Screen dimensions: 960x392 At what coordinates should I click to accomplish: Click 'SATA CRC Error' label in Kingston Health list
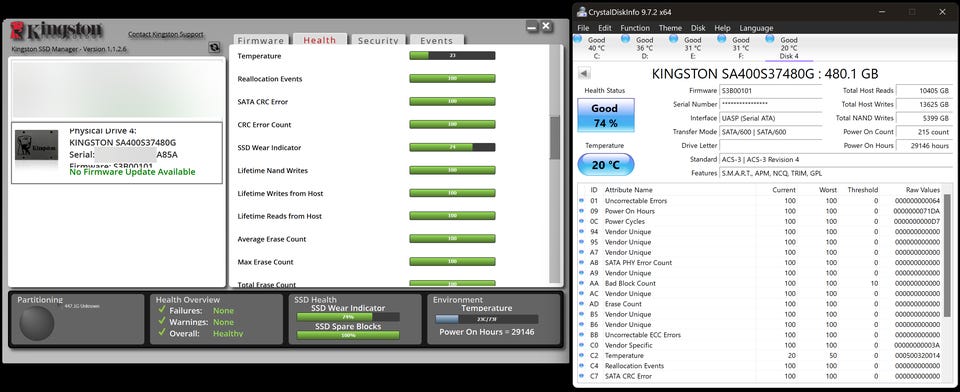(263, 102)
